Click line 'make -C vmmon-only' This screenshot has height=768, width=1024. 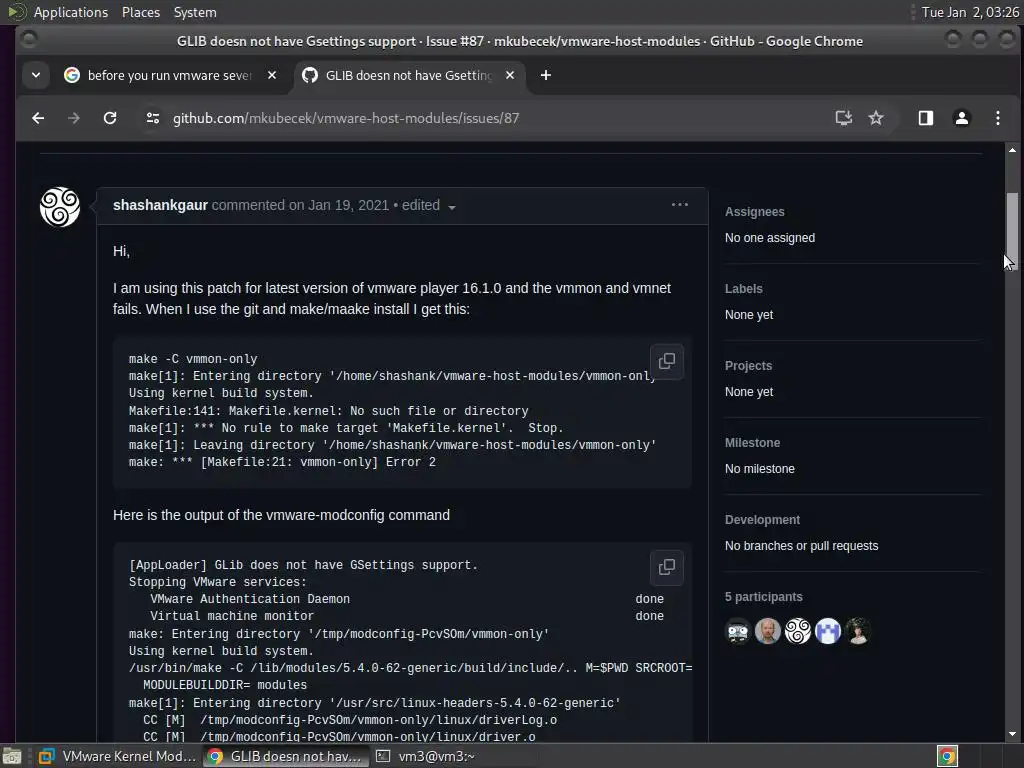193,359
